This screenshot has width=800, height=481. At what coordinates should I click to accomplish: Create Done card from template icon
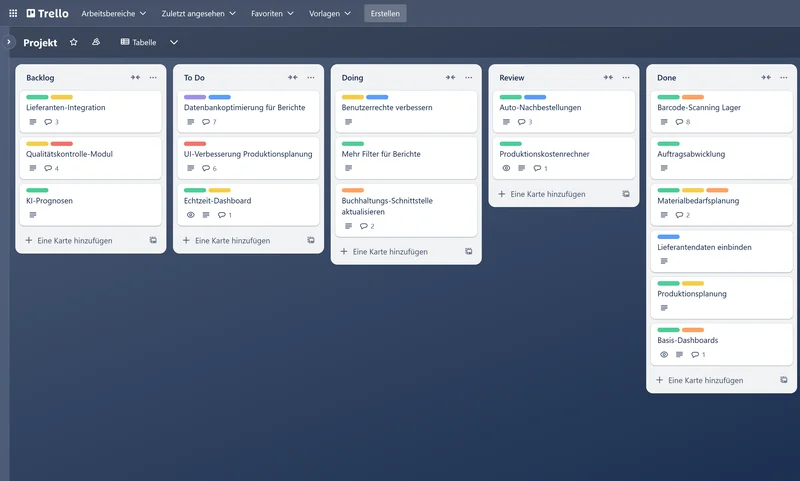(x=784, y=380)
